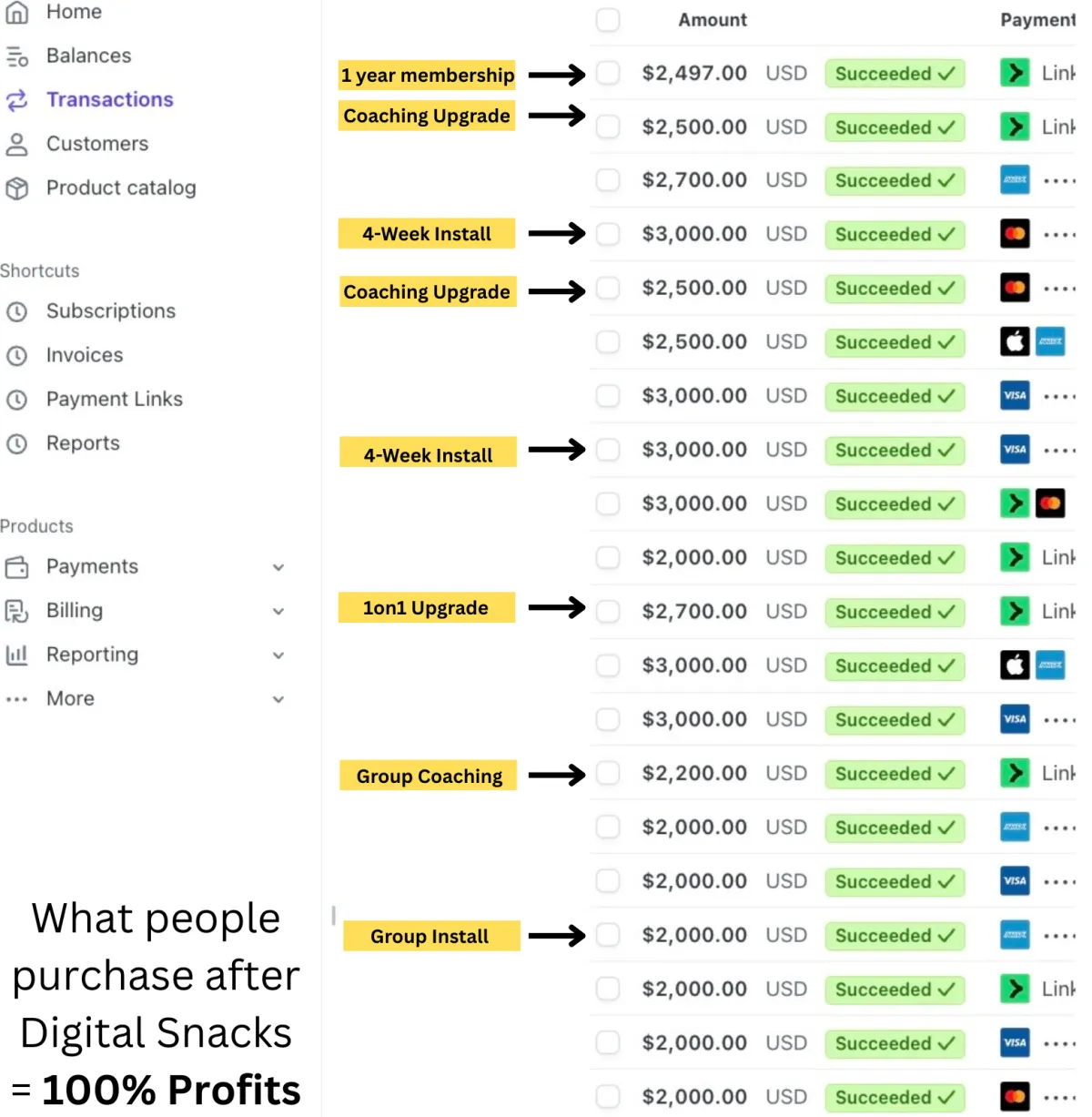The height and width of the screenshot is (1117, 1092).
Task: Open the Reports shortcut link
Action: coord(83,443)
